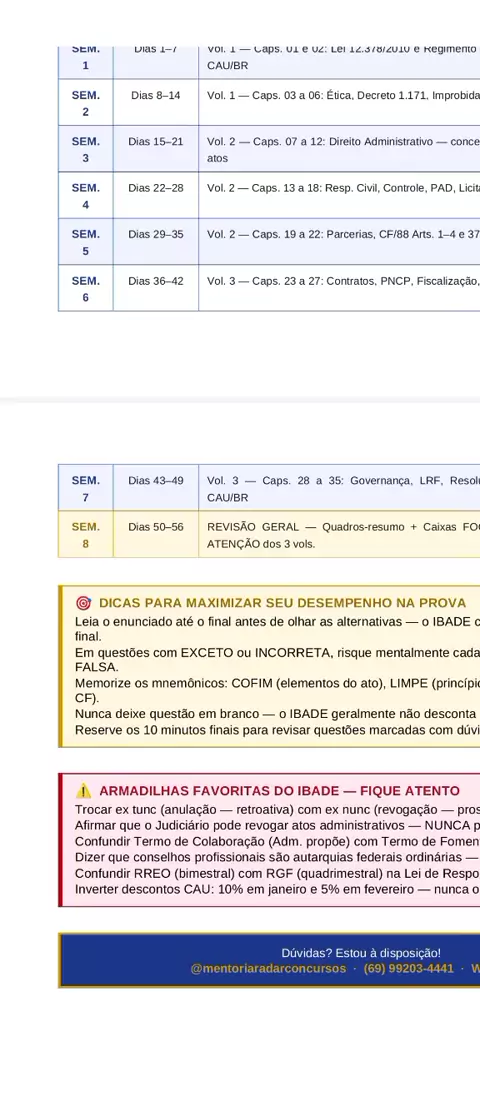Viewport: 480px width, 1106px height.
Task: Click the 'Trocar ex tunc (anulação' line
Action: pos(277,811)
